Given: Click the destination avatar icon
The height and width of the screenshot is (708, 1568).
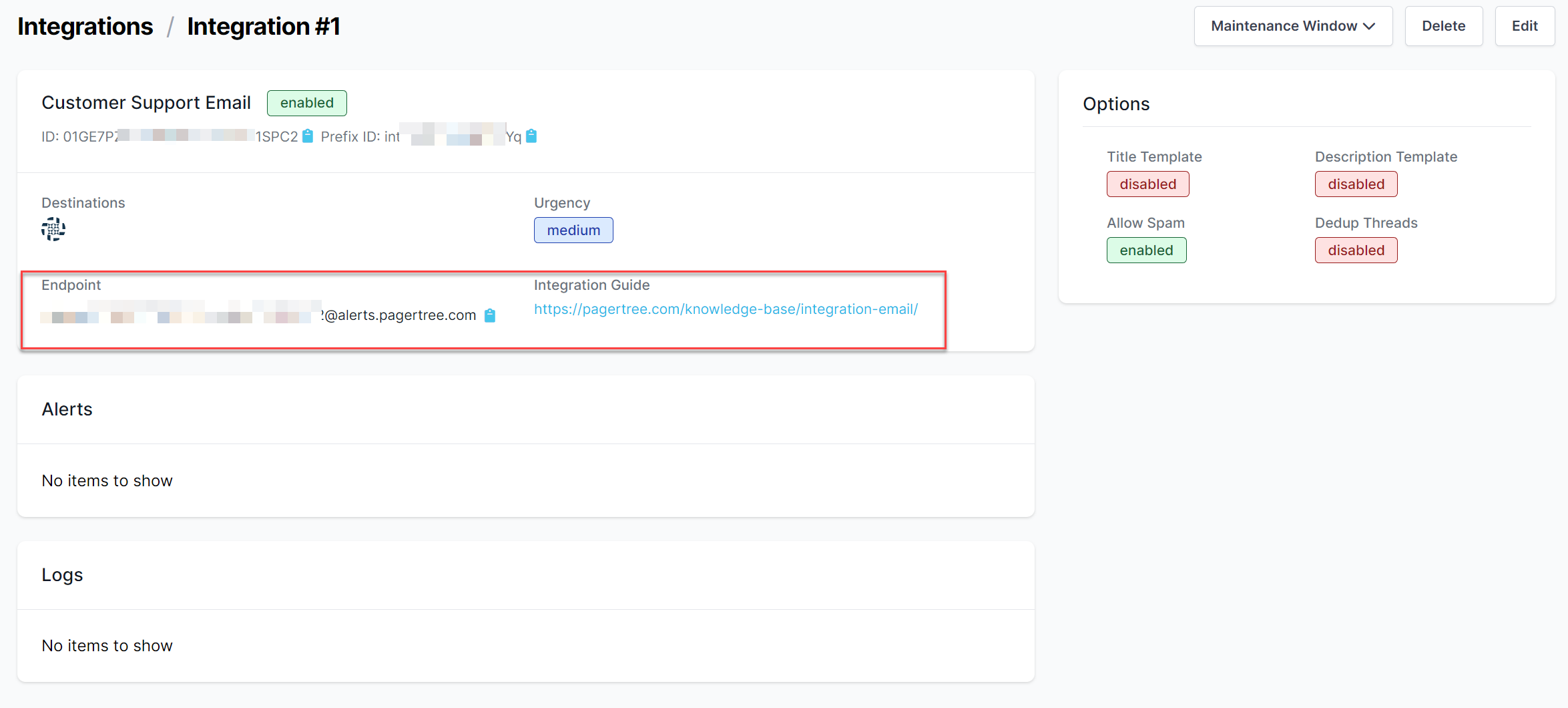Looking at the screenshot, I should click(53, 229).
